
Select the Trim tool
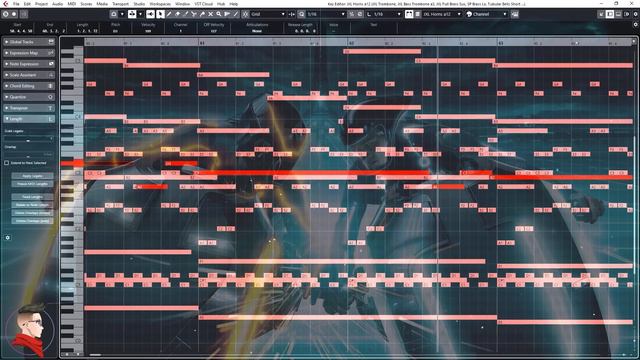coord(185,14)
